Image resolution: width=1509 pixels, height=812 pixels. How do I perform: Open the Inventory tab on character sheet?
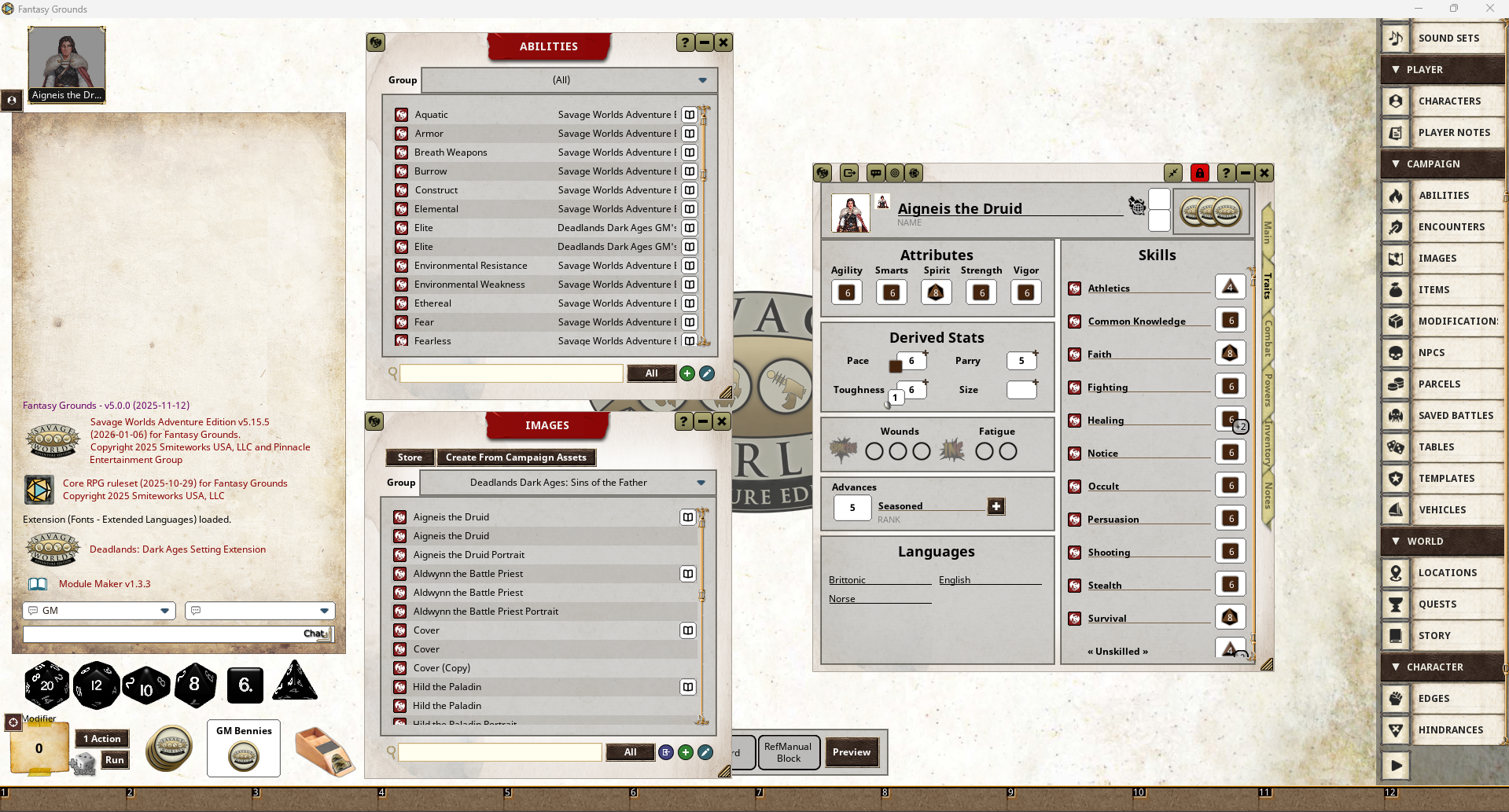click(1267, 442)
